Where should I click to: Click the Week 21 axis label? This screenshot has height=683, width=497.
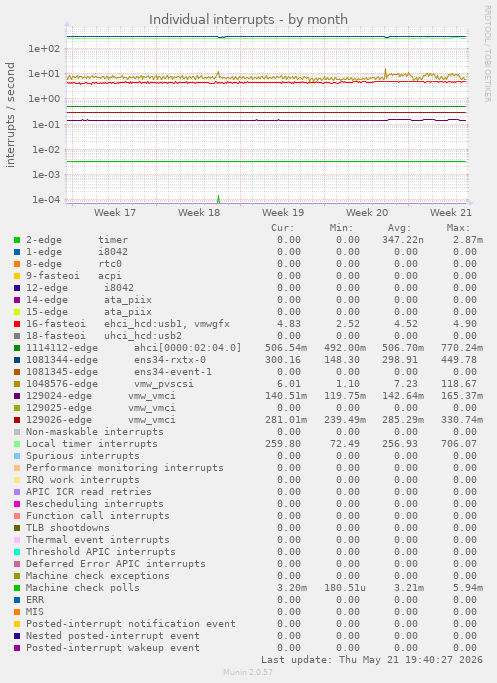(x=451, y=213)
